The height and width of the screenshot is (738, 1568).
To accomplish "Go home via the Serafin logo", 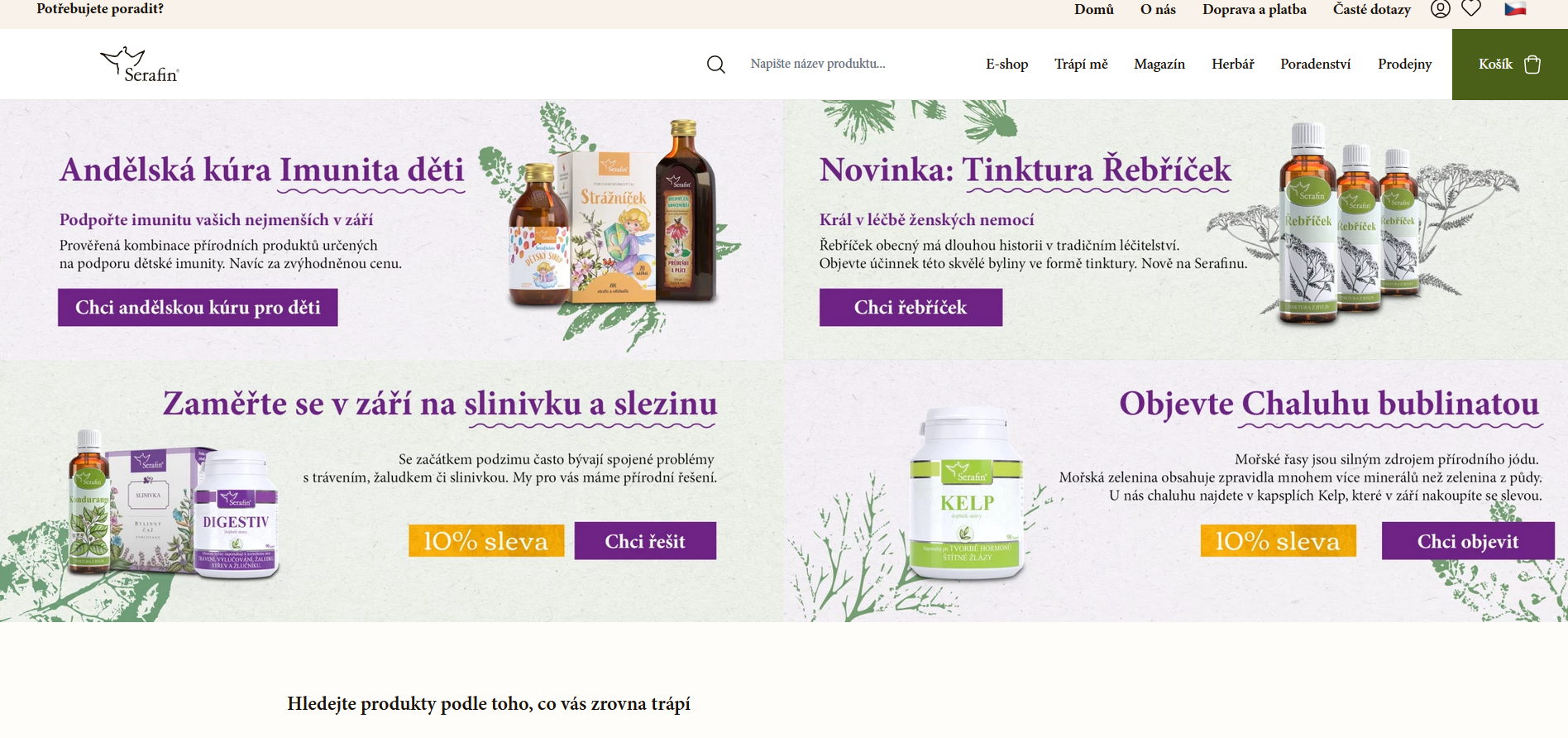I will pyautogui.click(x=140, y=65).
